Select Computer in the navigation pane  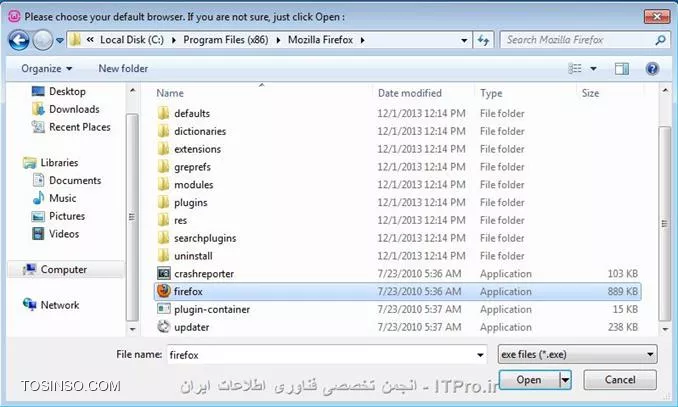click(66, 269)
